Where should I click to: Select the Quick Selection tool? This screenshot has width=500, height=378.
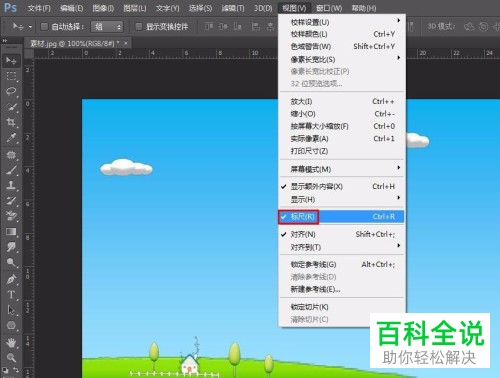point(11,107)
